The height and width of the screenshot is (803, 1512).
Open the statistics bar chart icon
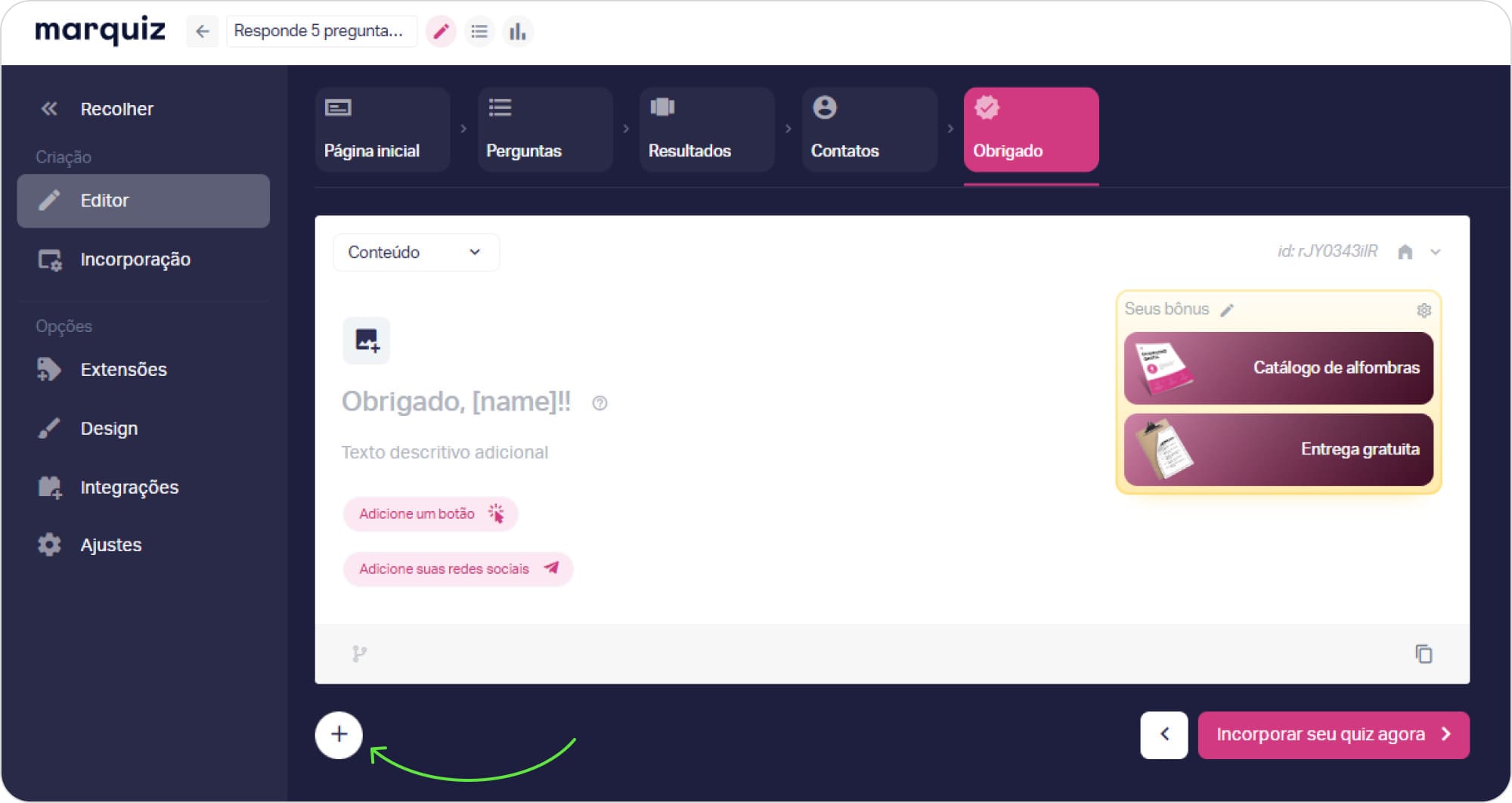point(518,32)
